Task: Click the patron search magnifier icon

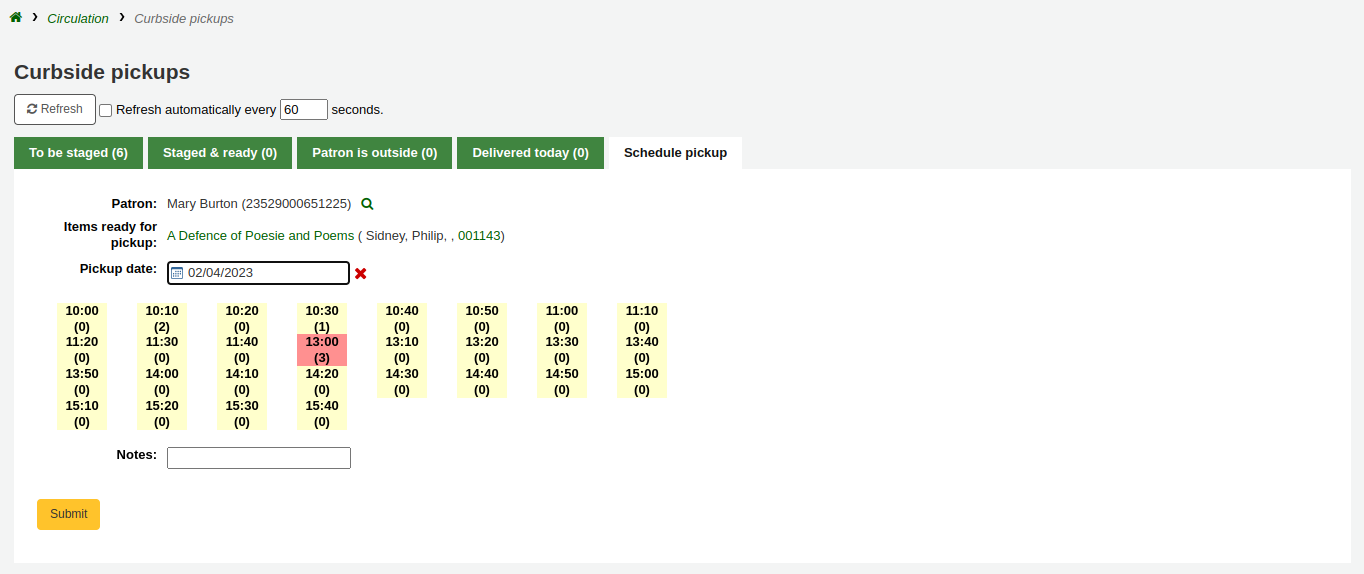Action: (x=367, y=204)
